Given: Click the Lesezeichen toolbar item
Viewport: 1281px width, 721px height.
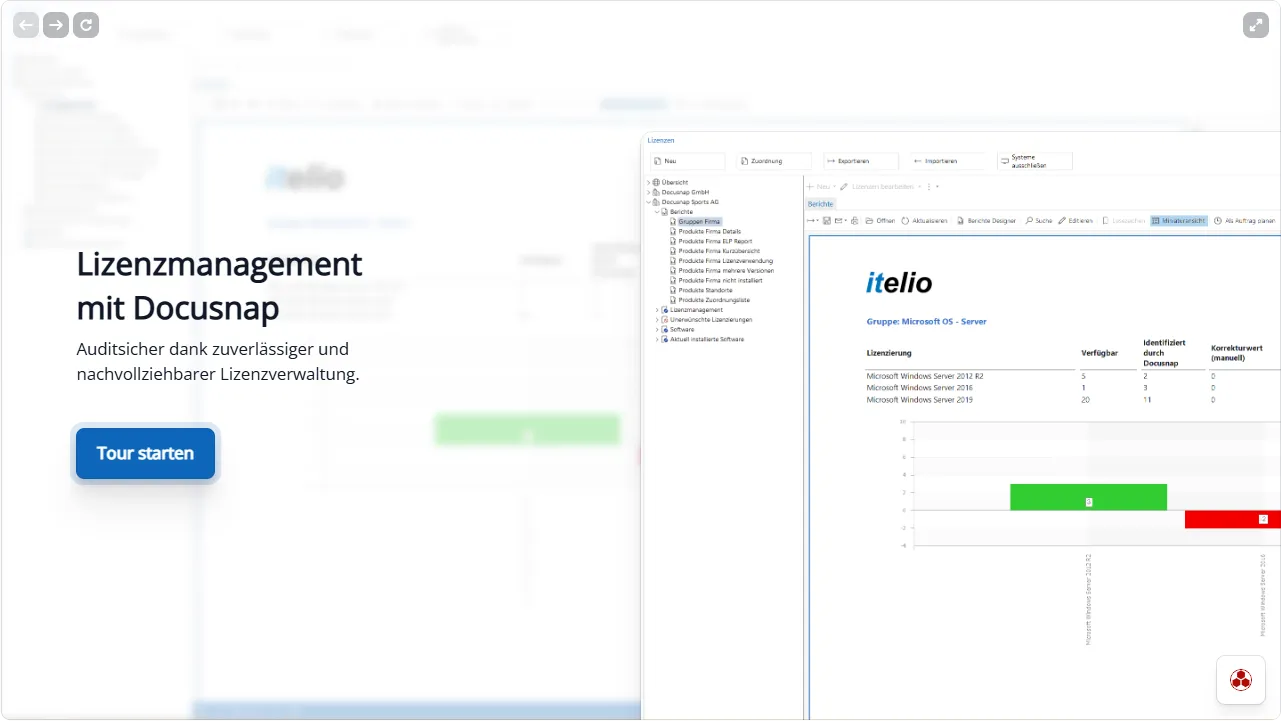Looking at the screenshot, I should point(1123,221).
